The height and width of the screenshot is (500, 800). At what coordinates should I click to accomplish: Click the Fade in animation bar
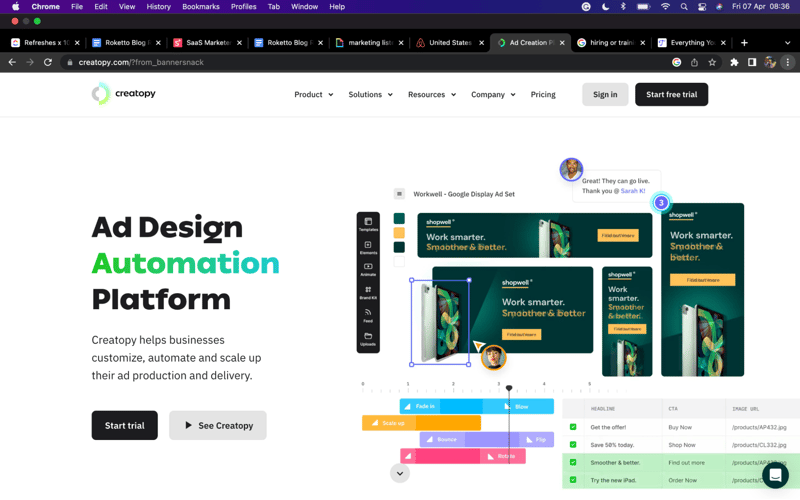(x=441, y=406)
